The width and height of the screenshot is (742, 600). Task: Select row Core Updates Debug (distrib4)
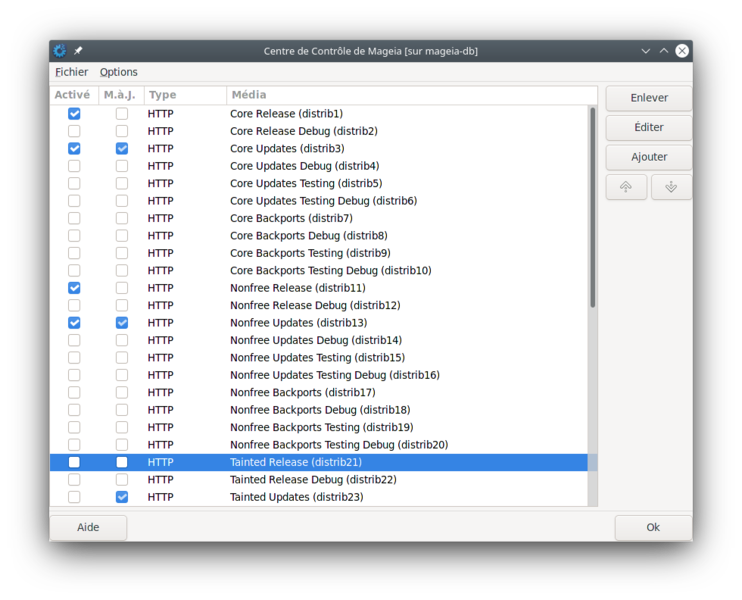[x=319, y=166]
